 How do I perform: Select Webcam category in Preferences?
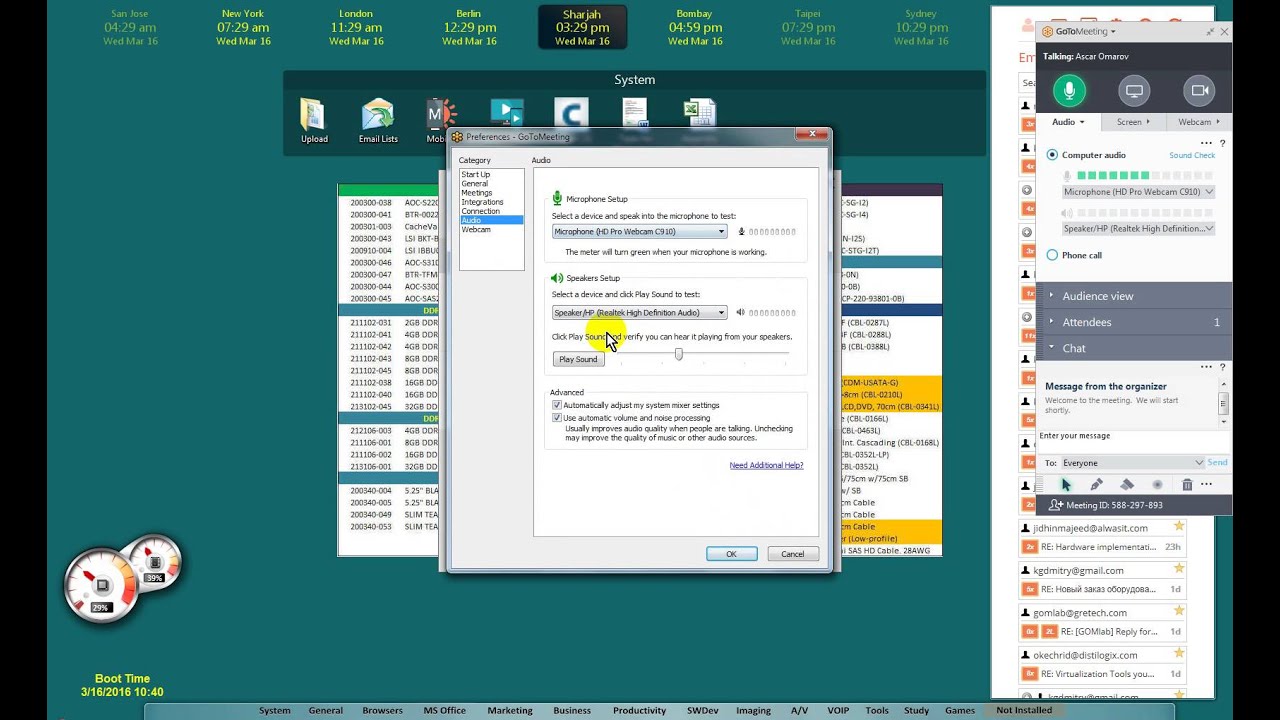[476, 229]
